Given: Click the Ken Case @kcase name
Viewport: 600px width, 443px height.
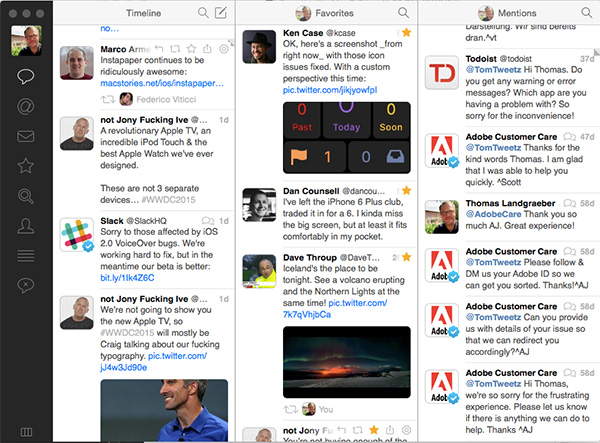Looking at the screenshot, I should pos(319,33).
